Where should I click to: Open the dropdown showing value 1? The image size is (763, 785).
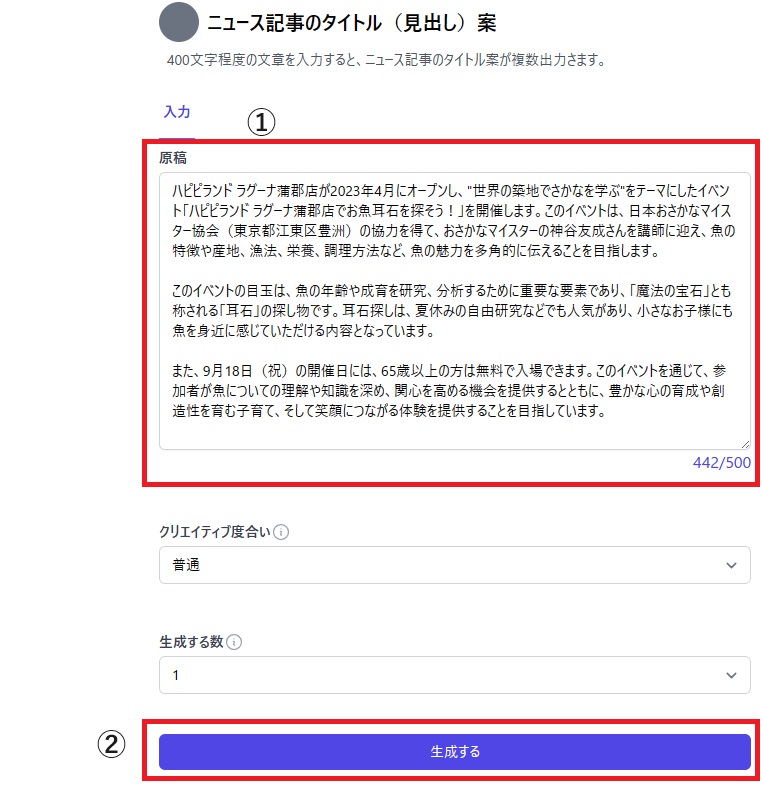pyautogui.click(x=455, y=675)
